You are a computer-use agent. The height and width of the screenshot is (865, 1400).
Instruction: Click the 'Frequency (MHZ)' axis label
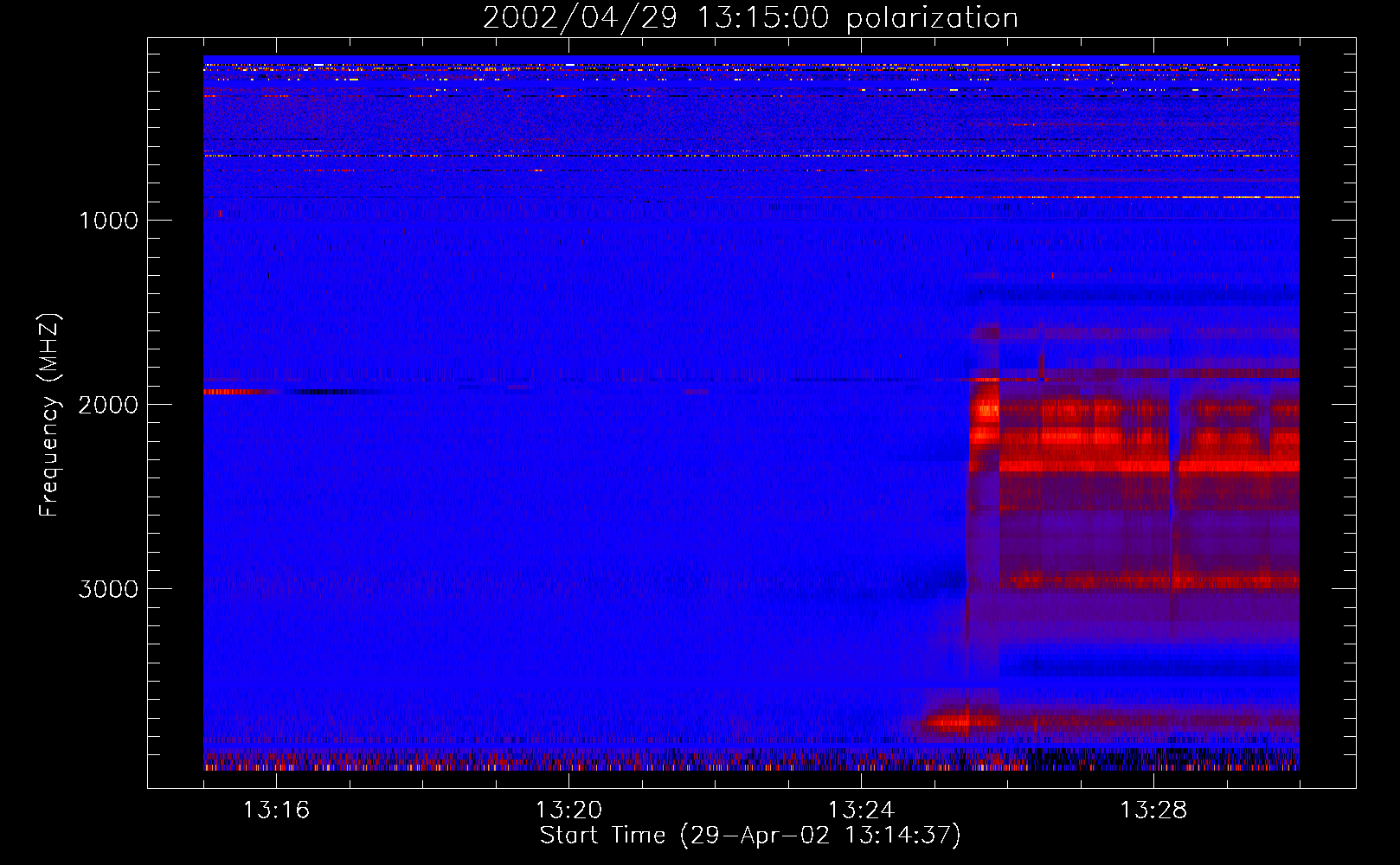click(x=49, y=415)
